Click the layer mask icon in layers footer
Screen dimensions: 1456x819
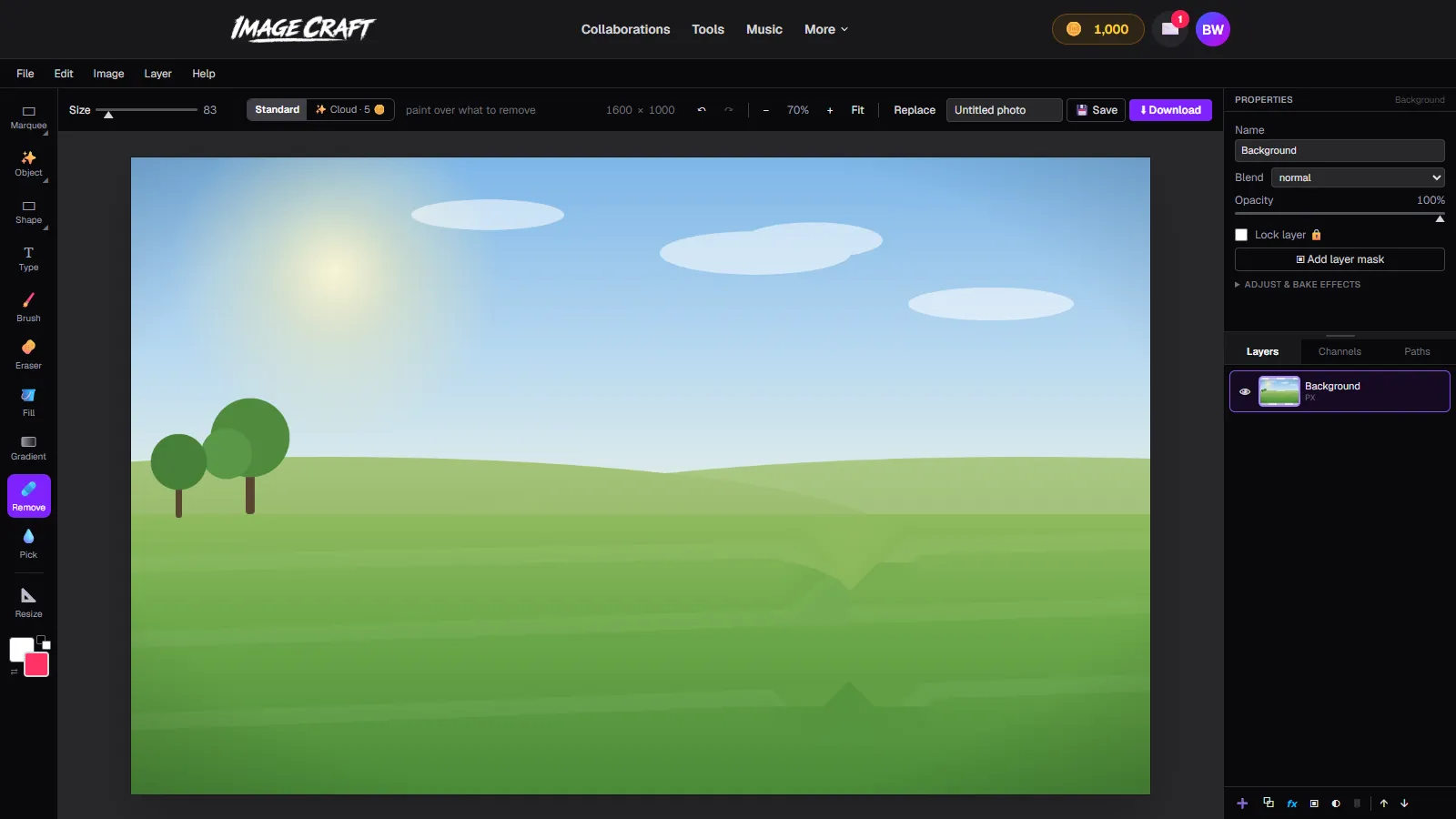(x=1314, y=804)
